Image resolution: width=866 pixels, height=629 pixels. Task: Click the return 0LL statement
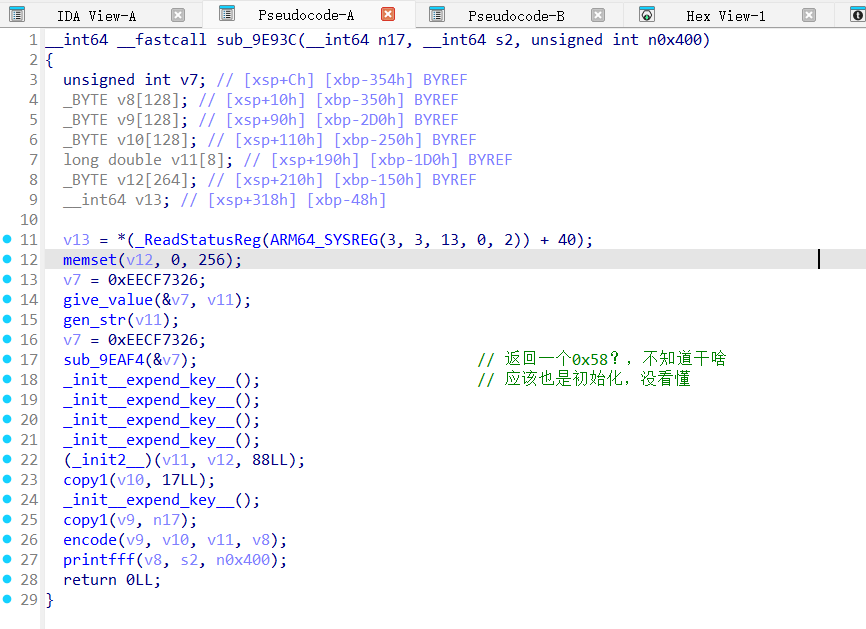pyautogui.click(x=112, y=580)
